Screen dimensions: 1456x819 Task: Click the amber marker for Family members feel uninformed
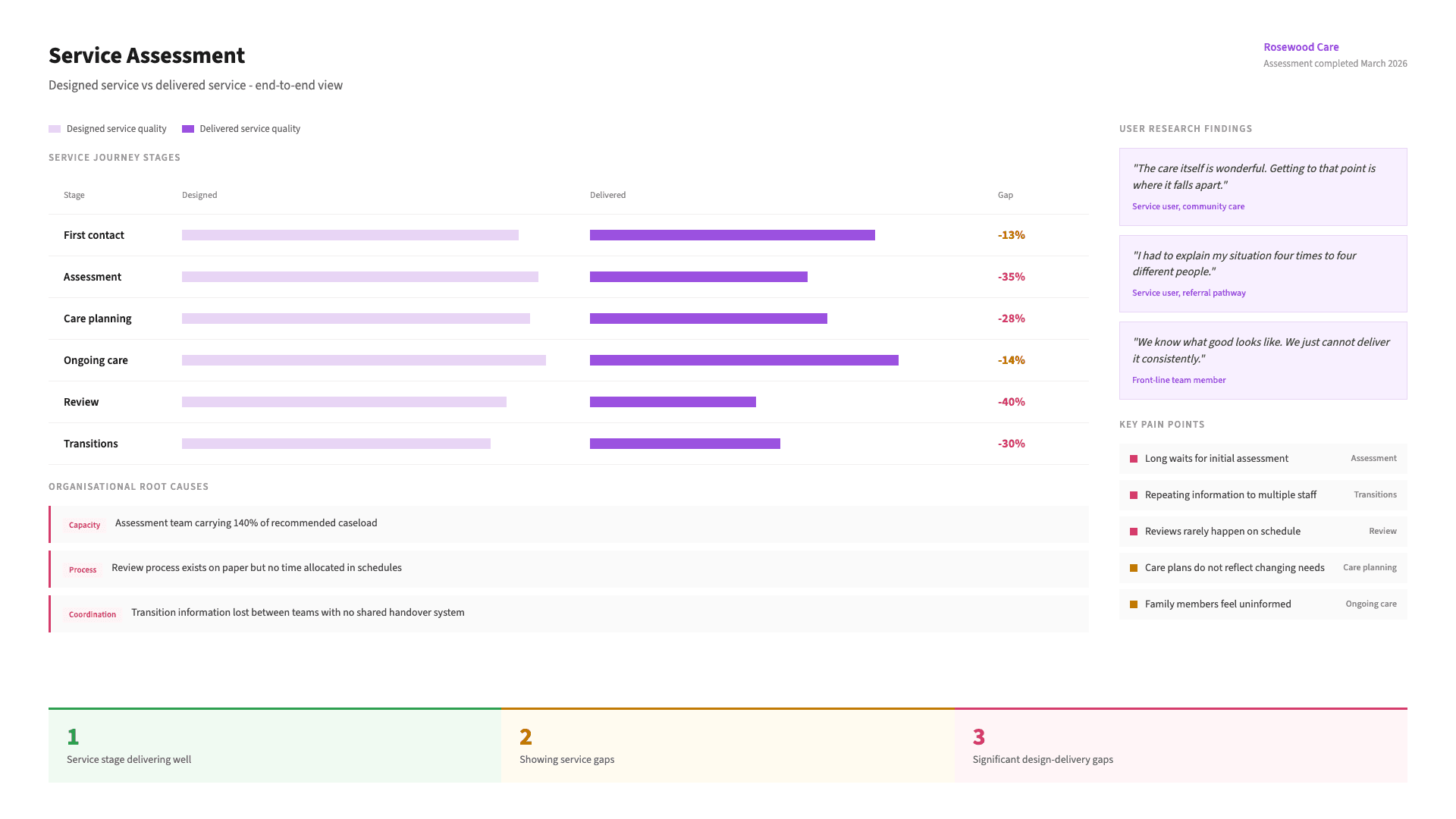1133,604
